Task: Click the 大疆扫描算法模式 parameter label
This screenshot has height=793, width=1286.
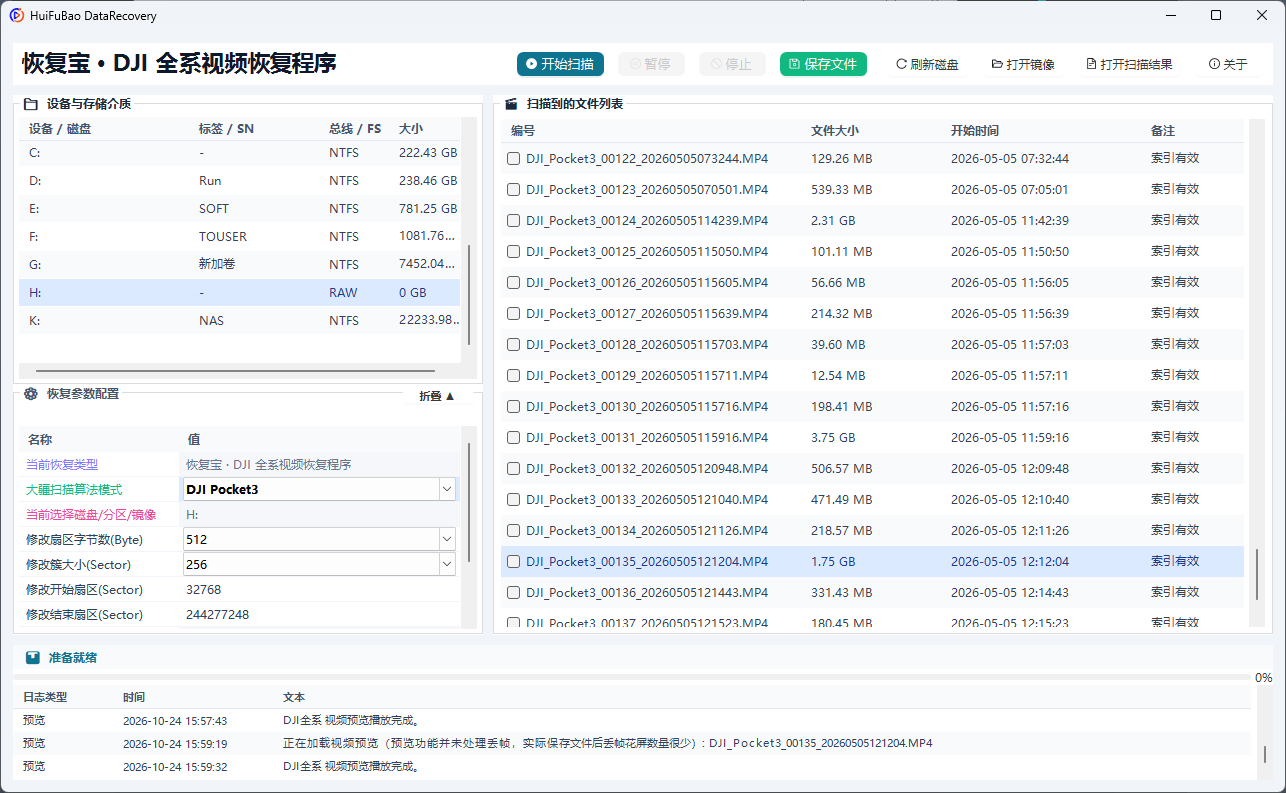Action: click(74, 489)
